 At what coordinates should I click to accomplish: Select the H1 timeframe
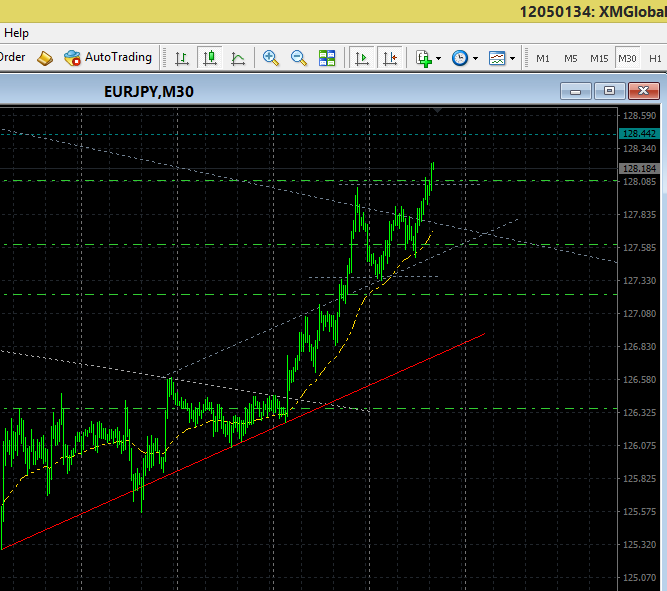655,58
